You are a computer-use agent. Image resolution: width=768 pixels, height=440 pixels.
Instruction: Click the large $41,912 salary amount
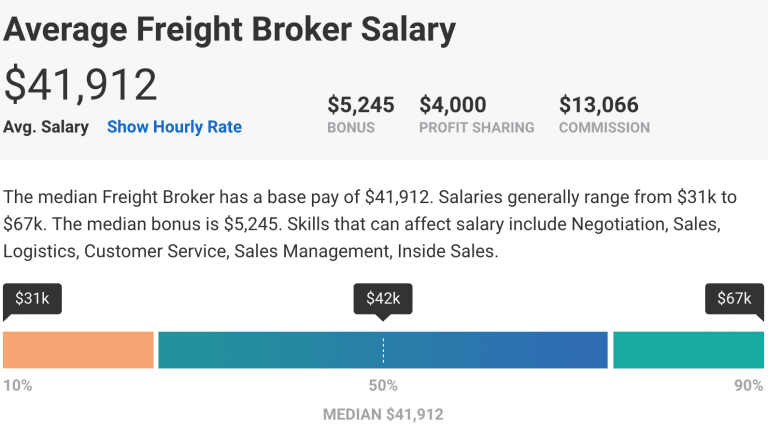coord(81,84)
